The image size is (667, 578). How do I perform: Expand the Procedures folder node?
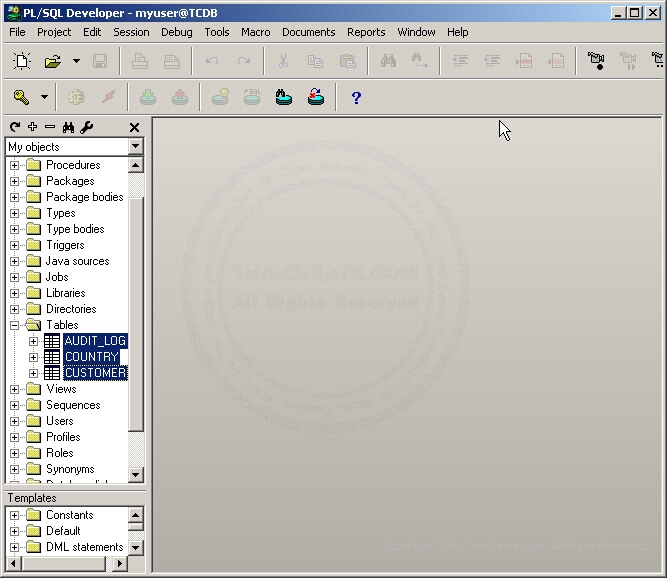(x=14, y=165)
